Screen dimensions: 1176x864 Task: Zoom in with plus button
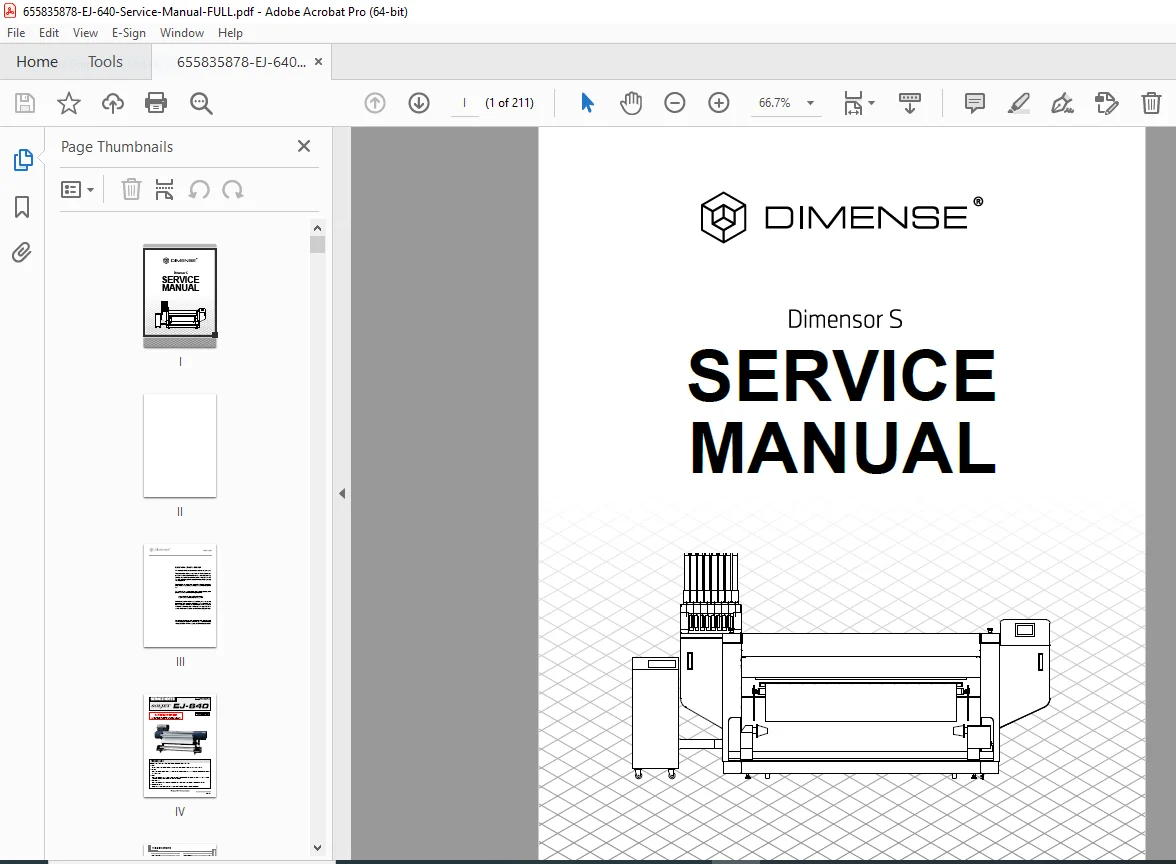pyautogui.click(x=718, y=103)
